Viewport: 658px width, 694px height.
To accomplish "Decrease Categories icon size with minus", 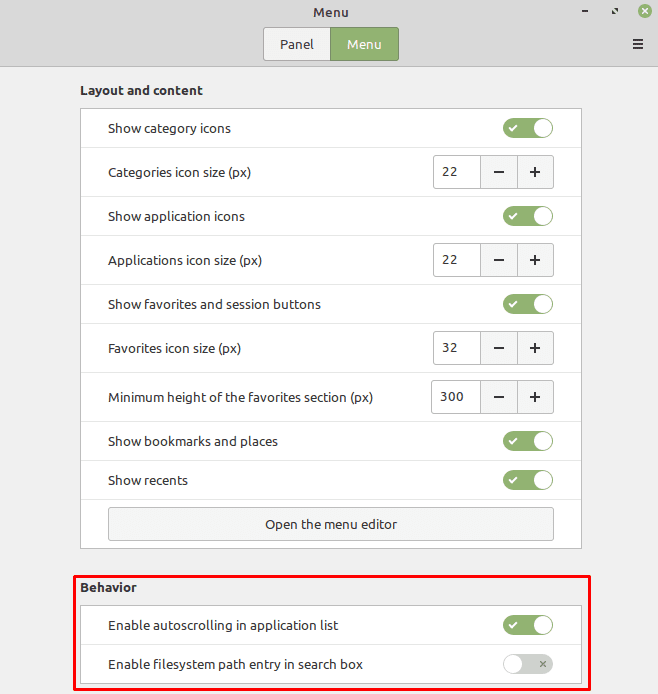I will tap(499, 172).
